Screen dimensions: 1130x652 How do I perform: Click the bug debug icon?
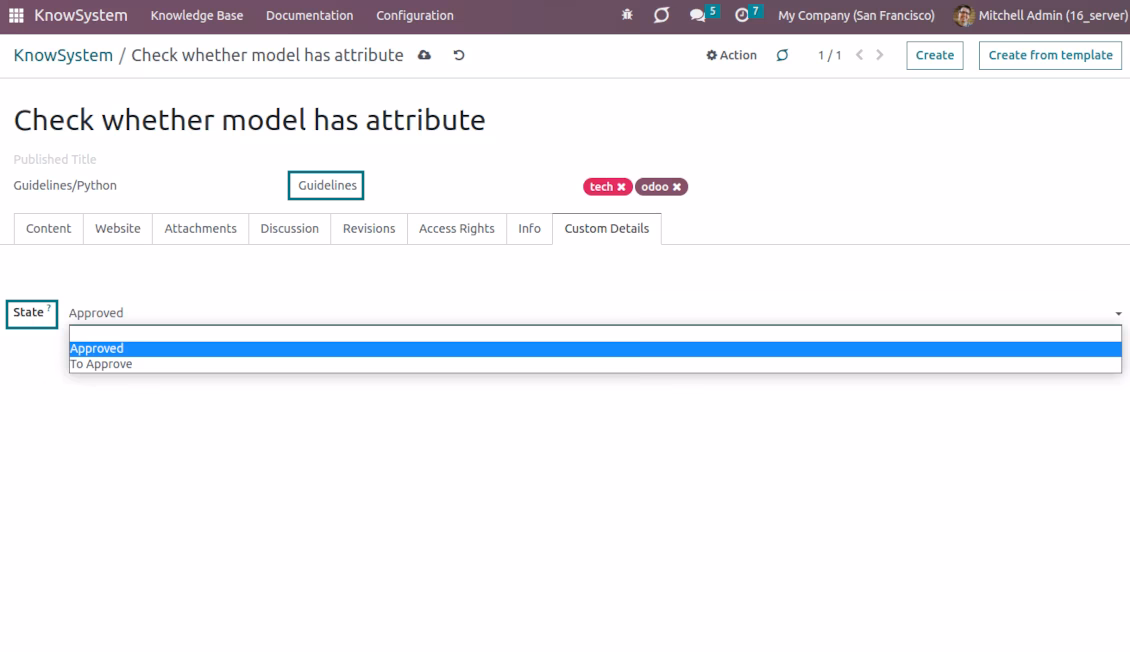pyautogui.click(x=627, y=15)
